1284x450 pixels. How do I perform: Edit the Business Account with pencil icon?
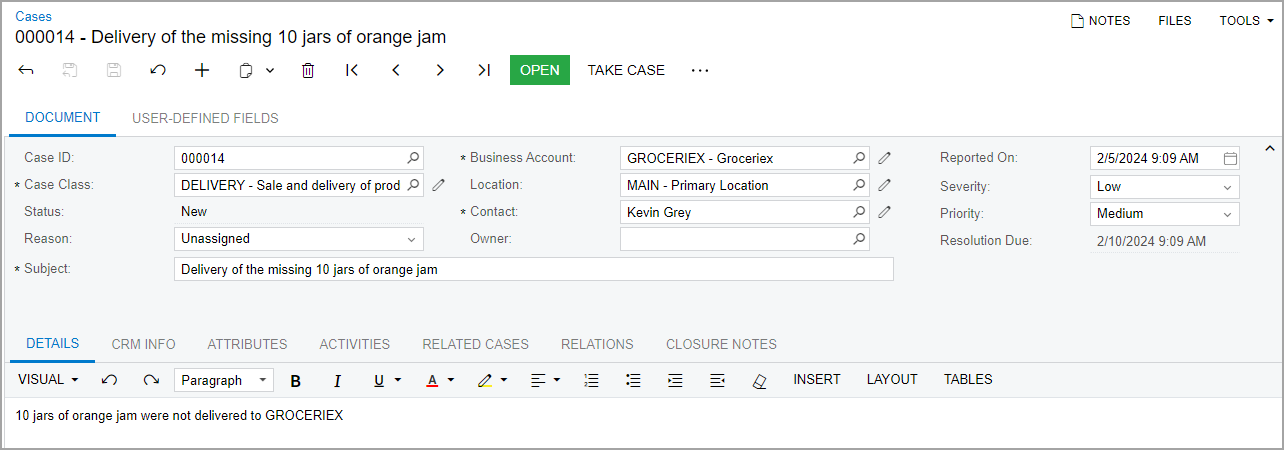point(884,158)
